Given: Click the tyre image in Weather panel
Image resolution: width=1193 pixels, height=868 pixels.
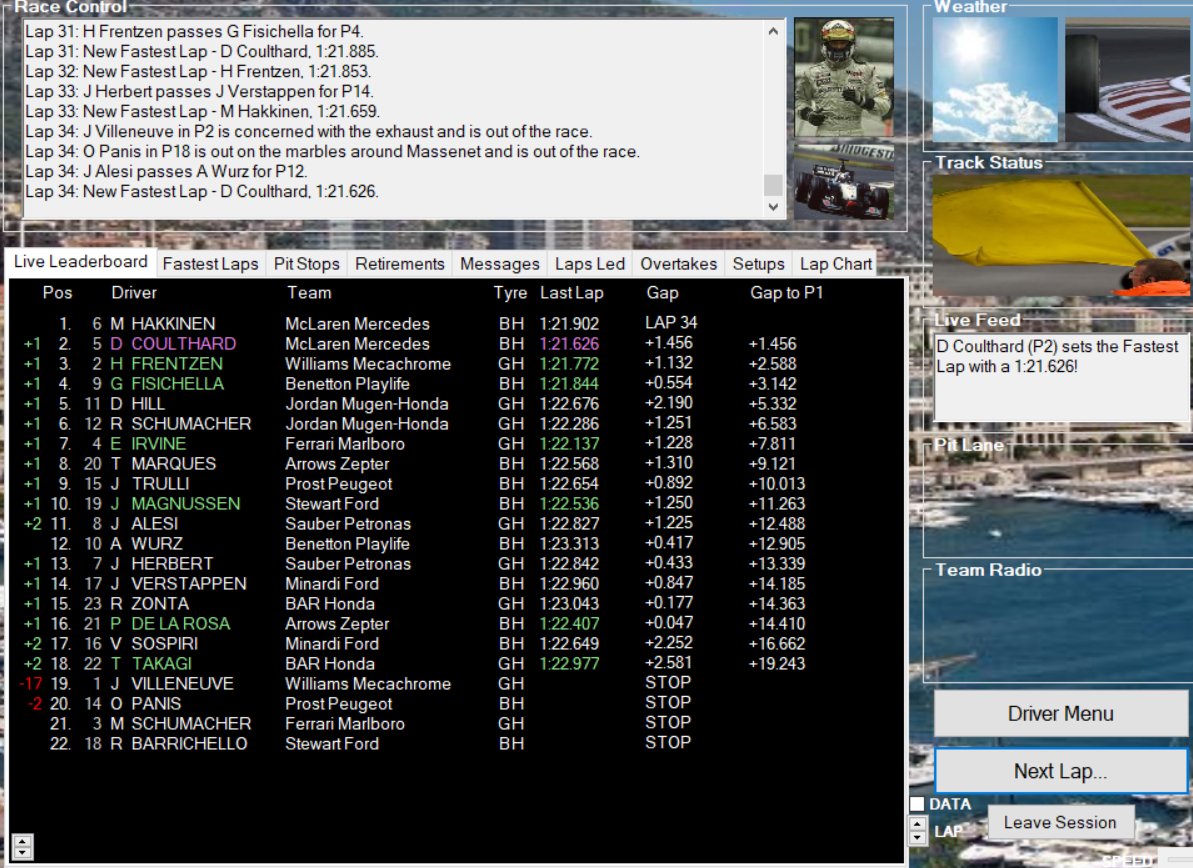Looking at the screenshot, I should 1128,79.
